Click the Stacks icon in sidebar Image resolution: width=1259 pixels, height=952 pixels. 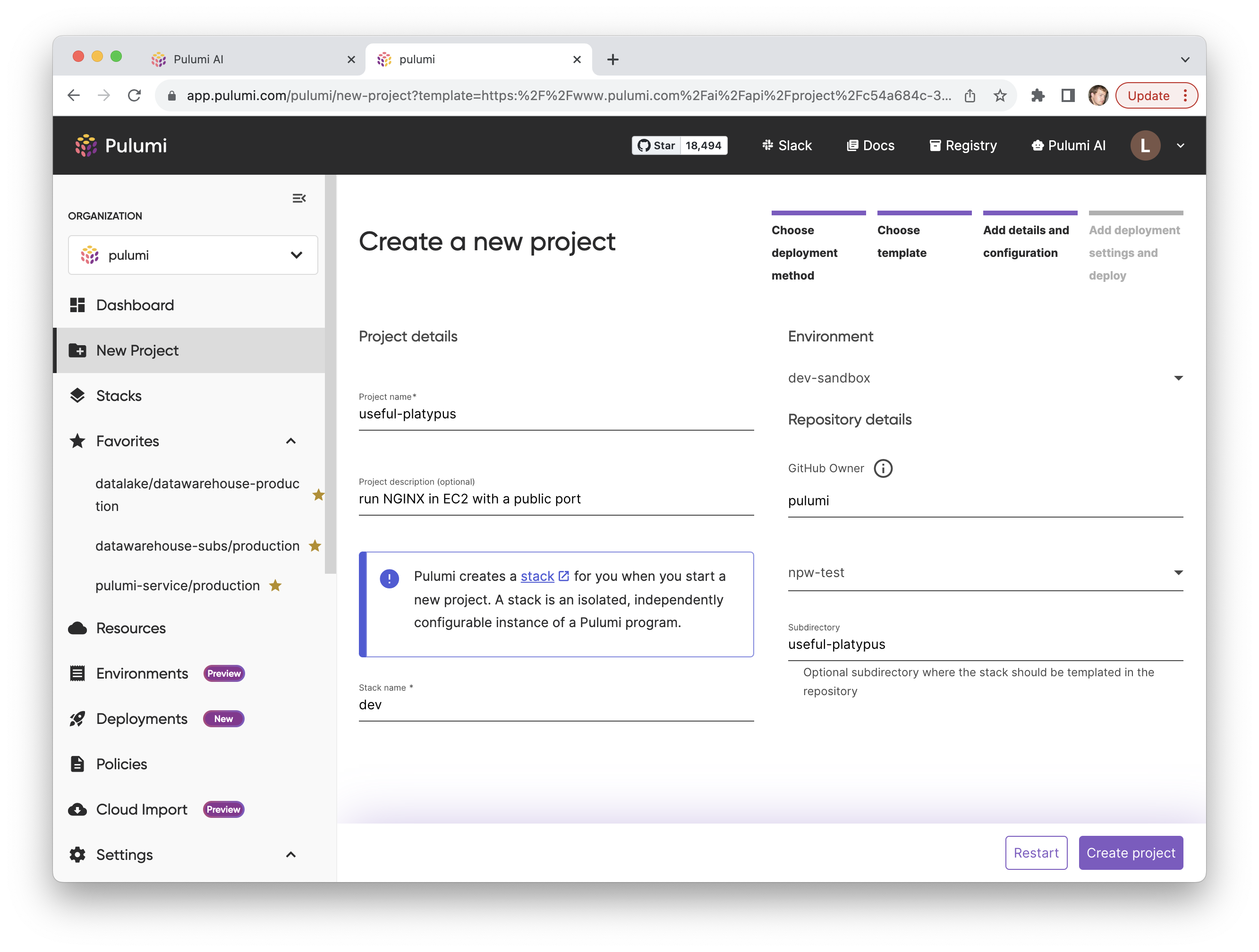pyautogui.click(x=77, y=395)
